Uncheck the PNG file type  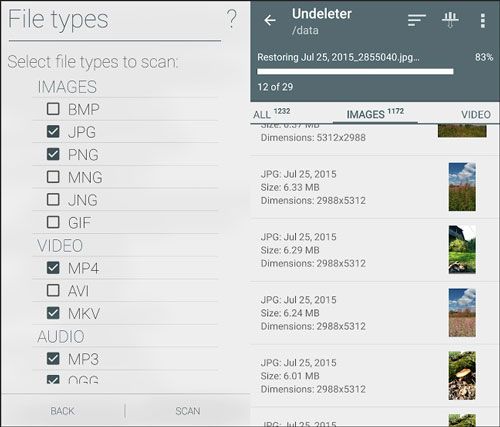point(53,154)
